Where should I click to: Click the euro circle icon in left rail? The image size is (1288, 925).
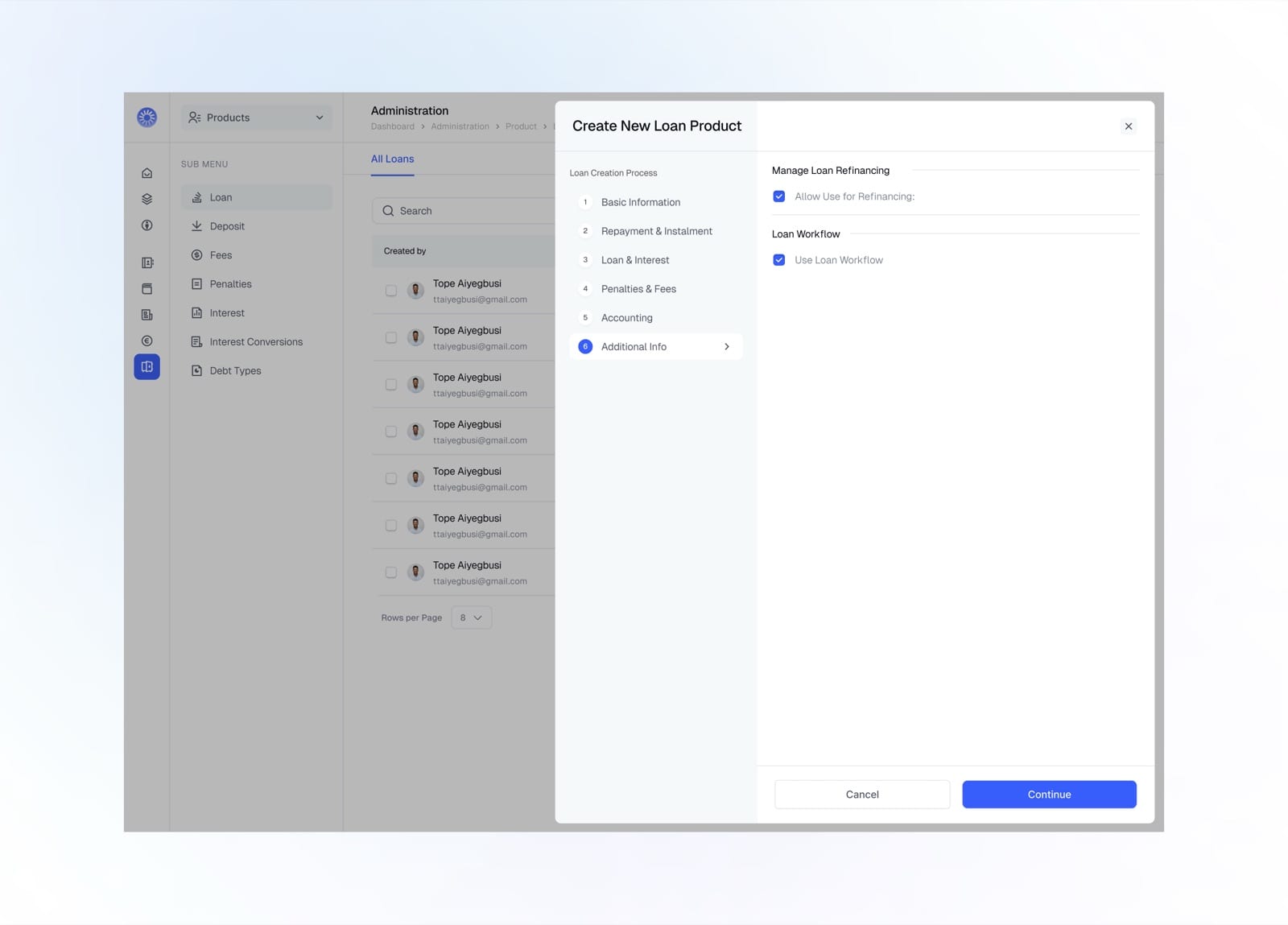pyautogui.click(x=147, y=341)
